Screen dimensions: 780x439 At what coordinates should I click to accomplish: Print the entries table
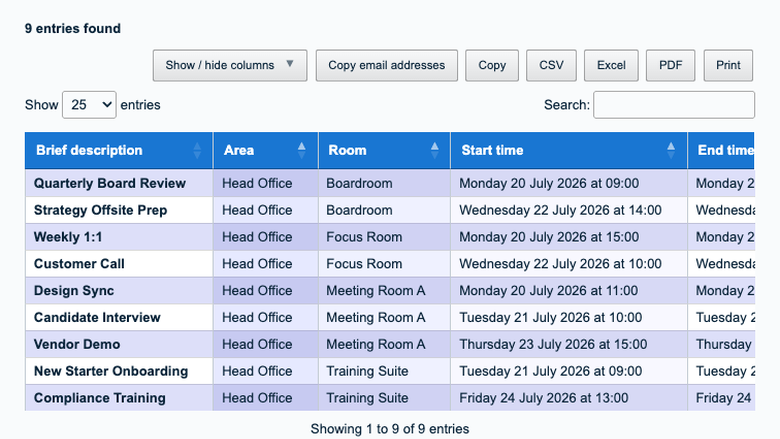[x=728, y=65]
